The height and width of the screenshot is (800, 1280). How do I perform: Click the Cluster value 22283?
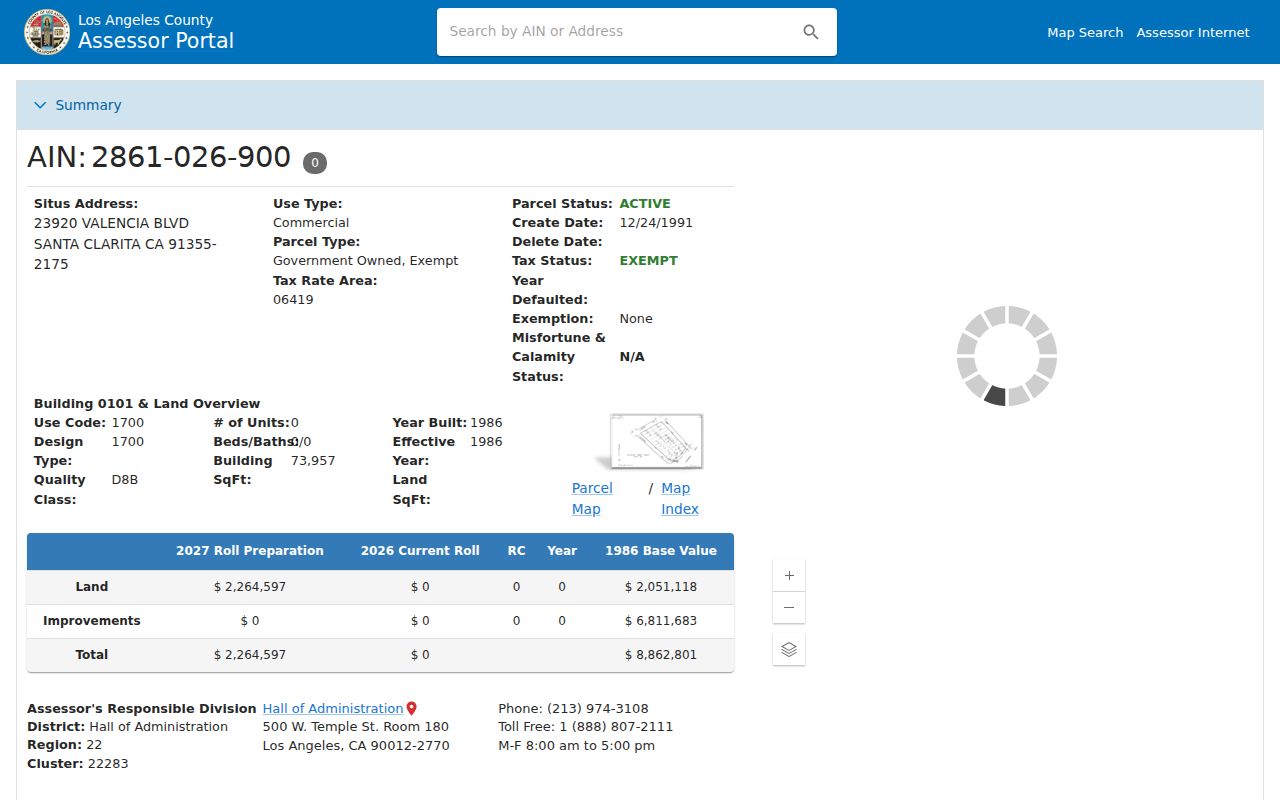pyautogui.click(x=108, y=764)
